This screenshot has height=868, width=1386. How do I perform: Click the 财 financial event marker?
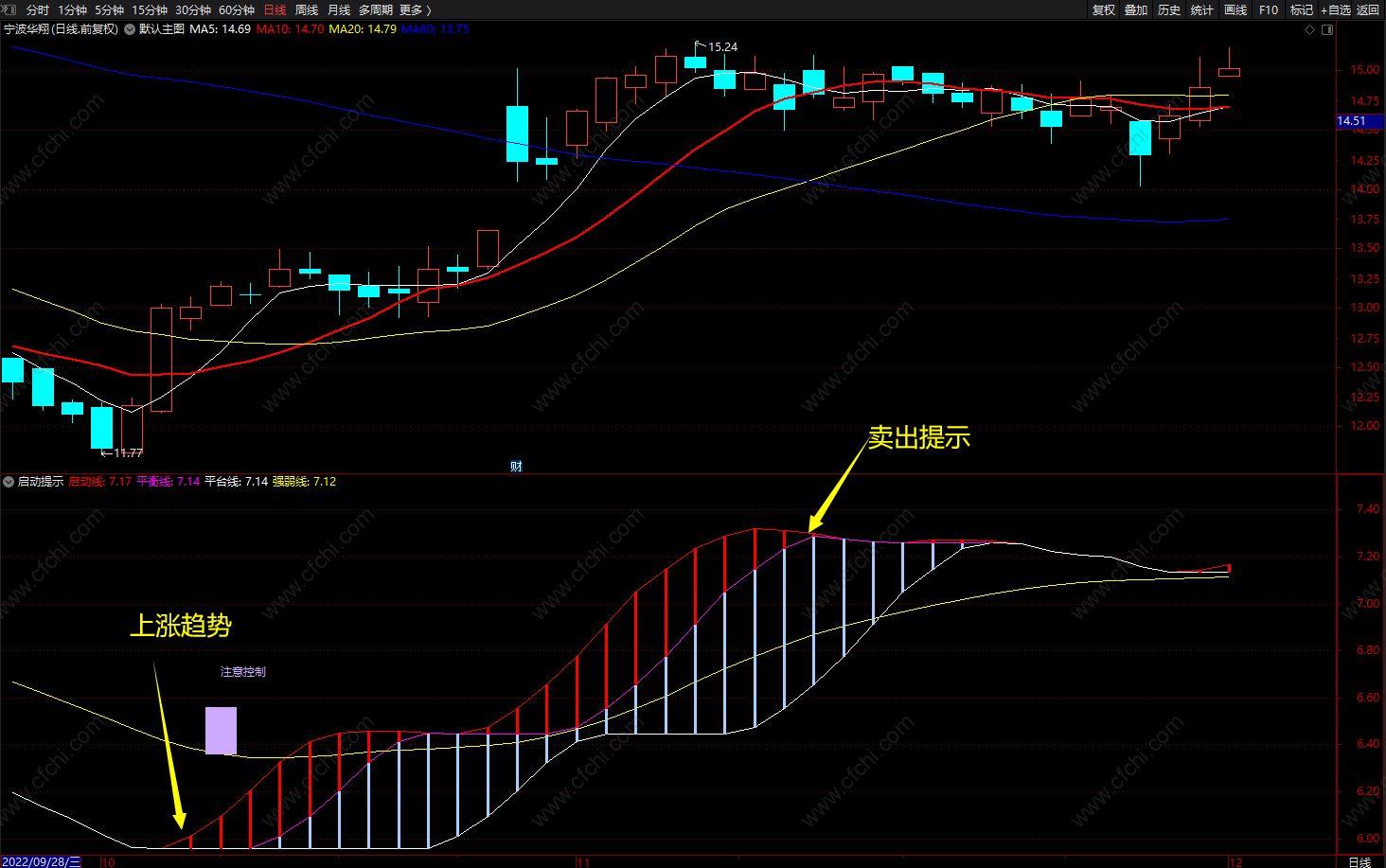coord(516,466)
